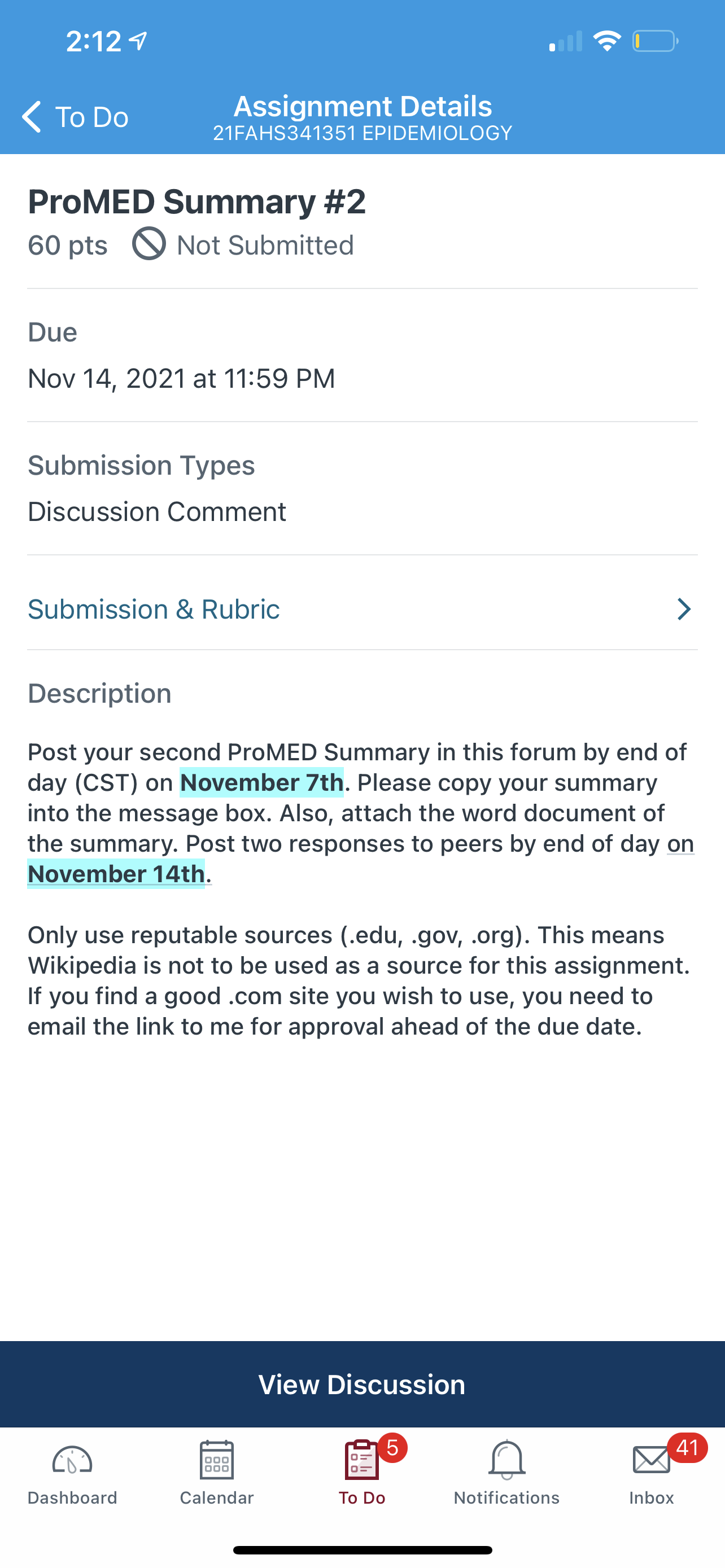Tap the back chevron icon
725x1568 pixels.
pos(32,116)
